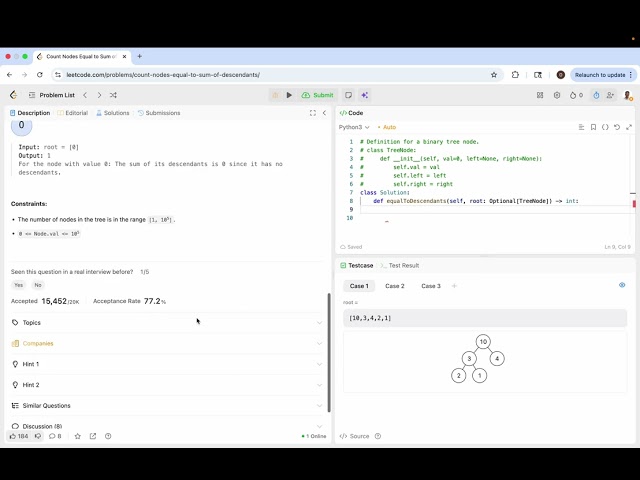Open a new browser tab
Image resolution: width=640 pixels, height=480 pixels.
click(140, 56)
